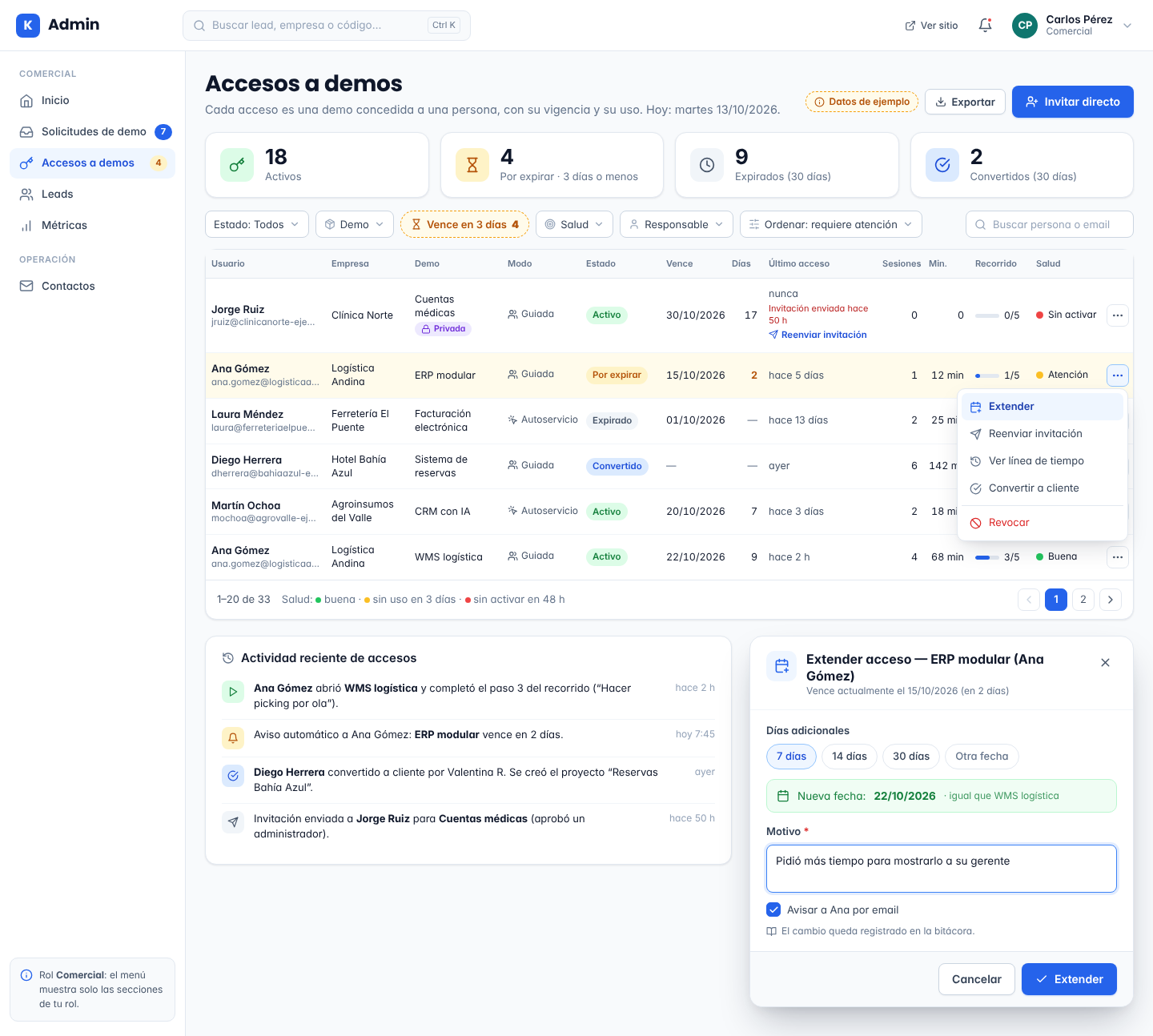Uncheck Avisar a Ana por email

773,910
